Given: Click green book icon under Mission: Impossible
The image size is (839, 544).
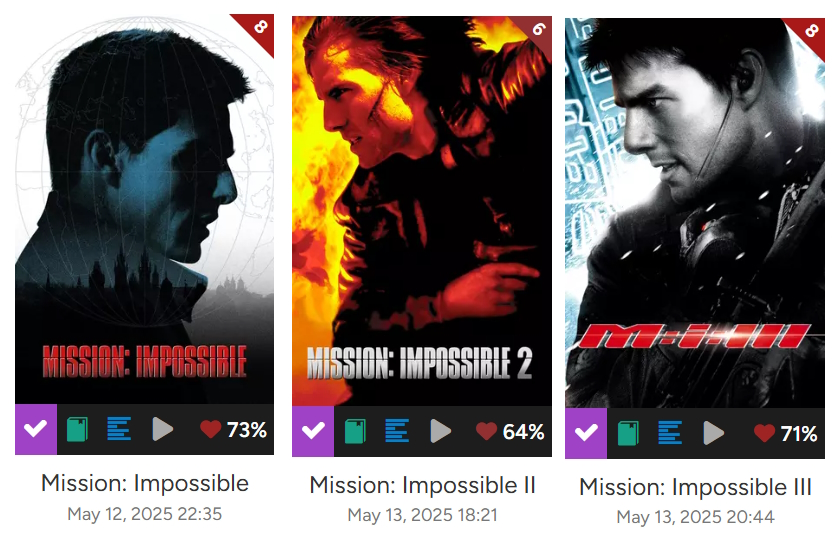Looking at the screenshot, I should (x=78, y=430).
